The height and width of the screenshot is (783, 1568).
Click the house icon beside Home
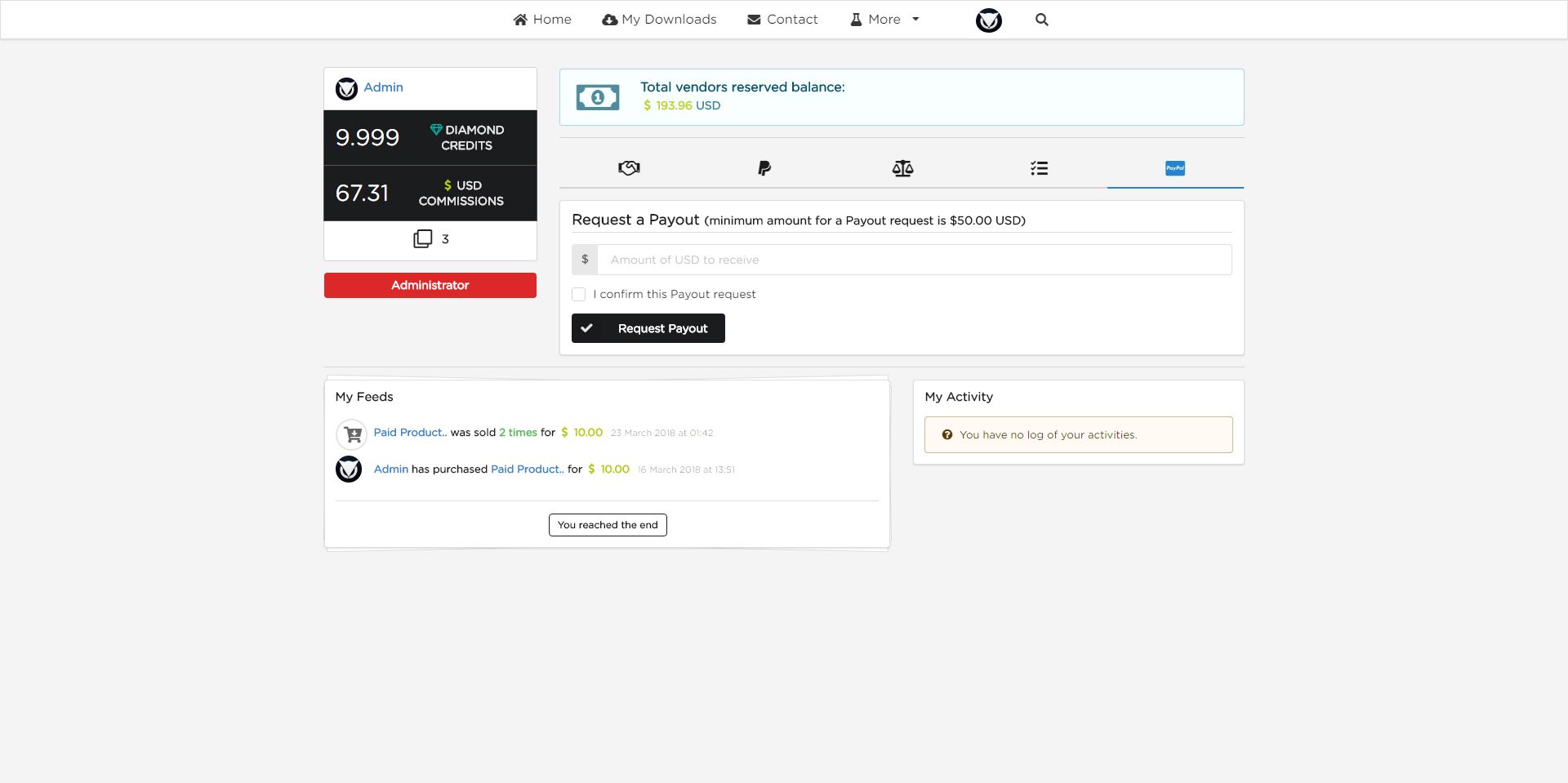pyautogui.click(x=520, y=20)
